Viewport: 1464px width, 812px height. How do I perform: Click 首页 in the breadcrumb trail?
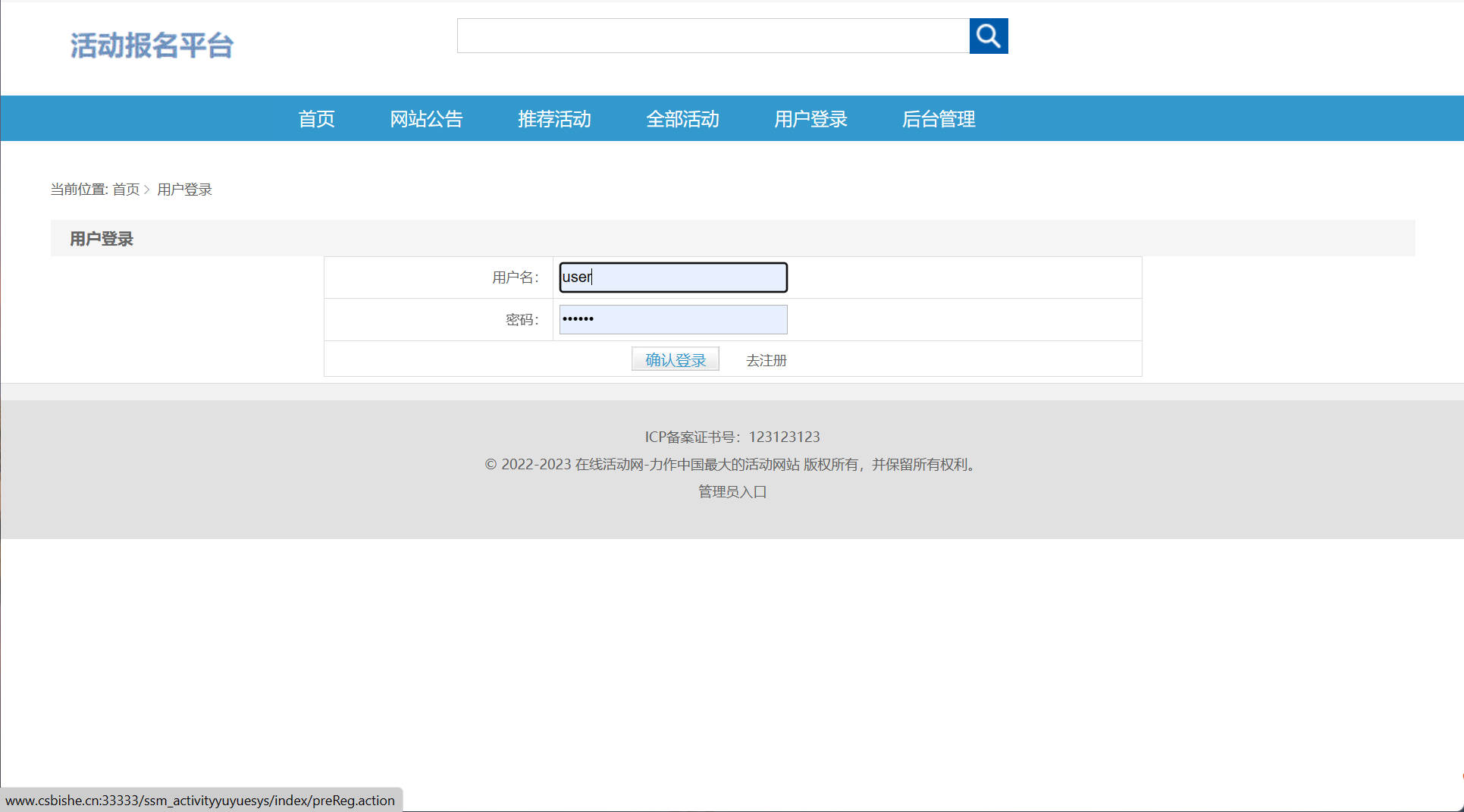coord(126,189)
